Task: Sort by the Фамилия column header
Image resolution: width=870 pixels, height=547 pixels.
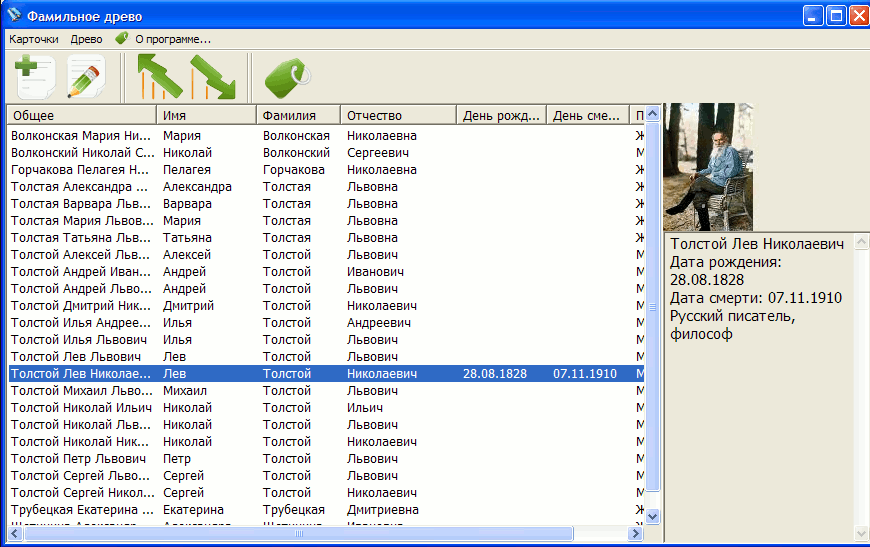Action: click(298, 115)
